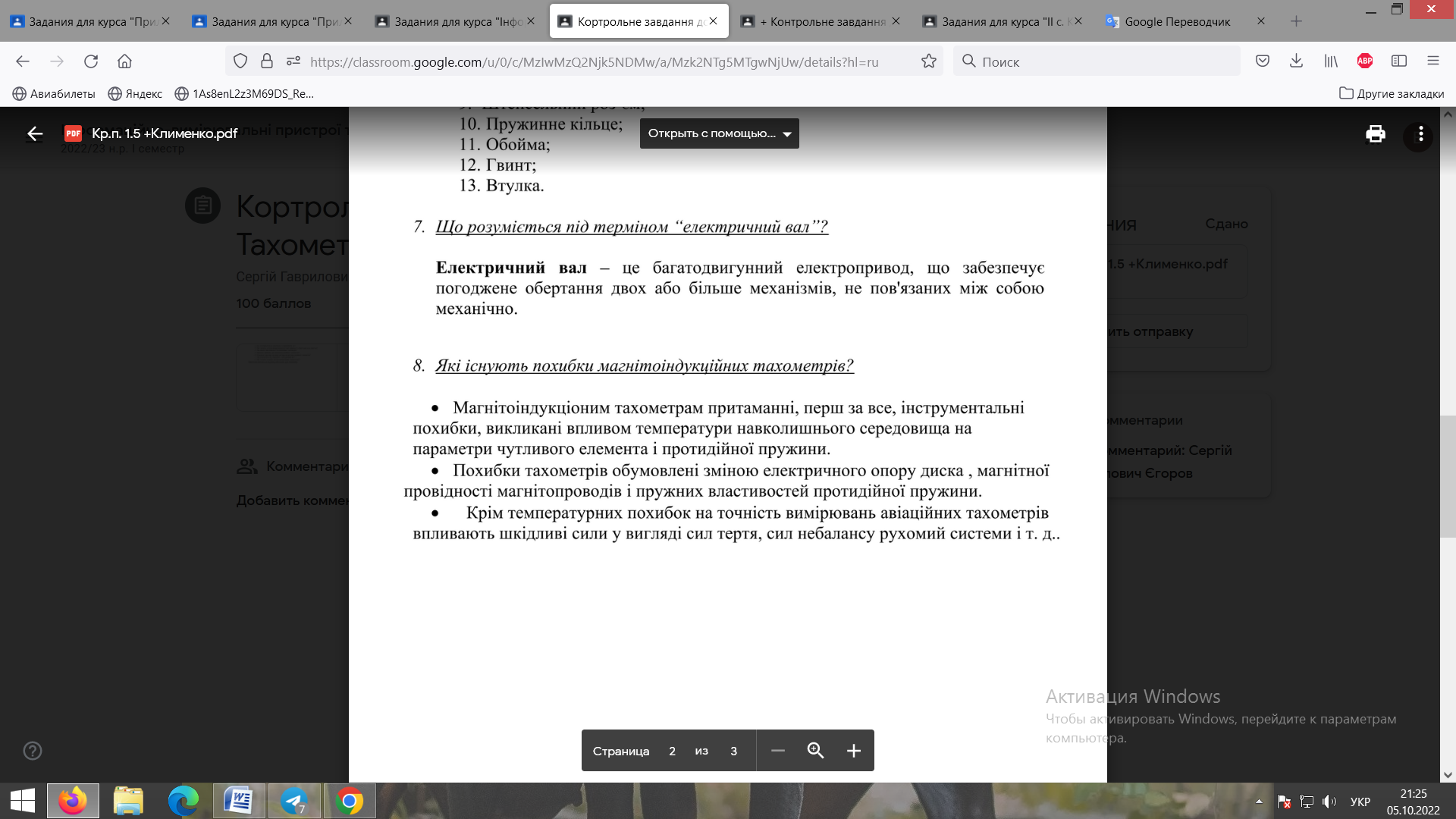Image resolution: width=1456 pixels, height=819 pixels.
Task: Click the Поиск search field
Action: tap(1096, 61)
